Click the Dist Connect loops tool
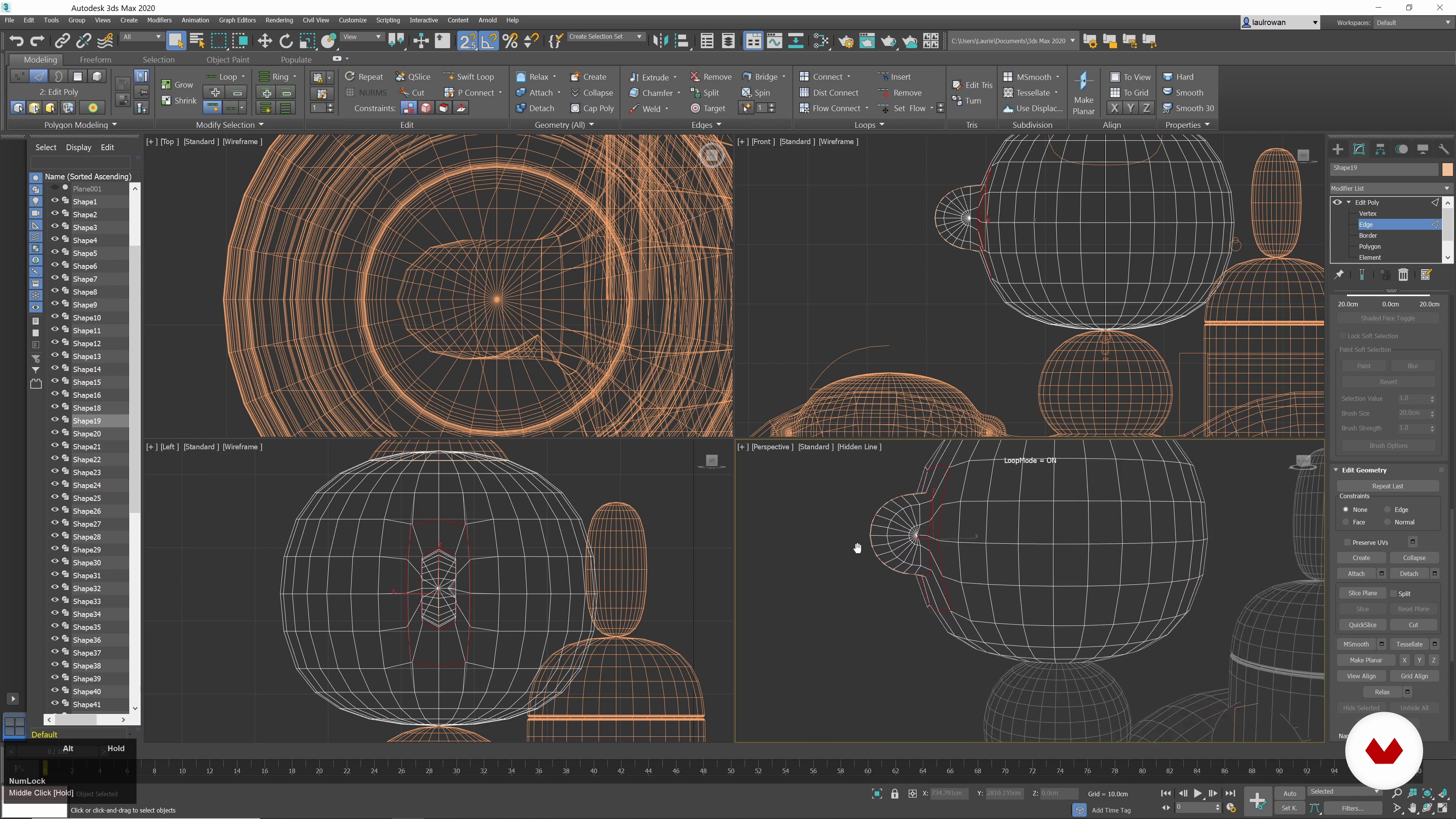Image resolution: width=1456 pixels, height=819 pixels. coord(828,93)
